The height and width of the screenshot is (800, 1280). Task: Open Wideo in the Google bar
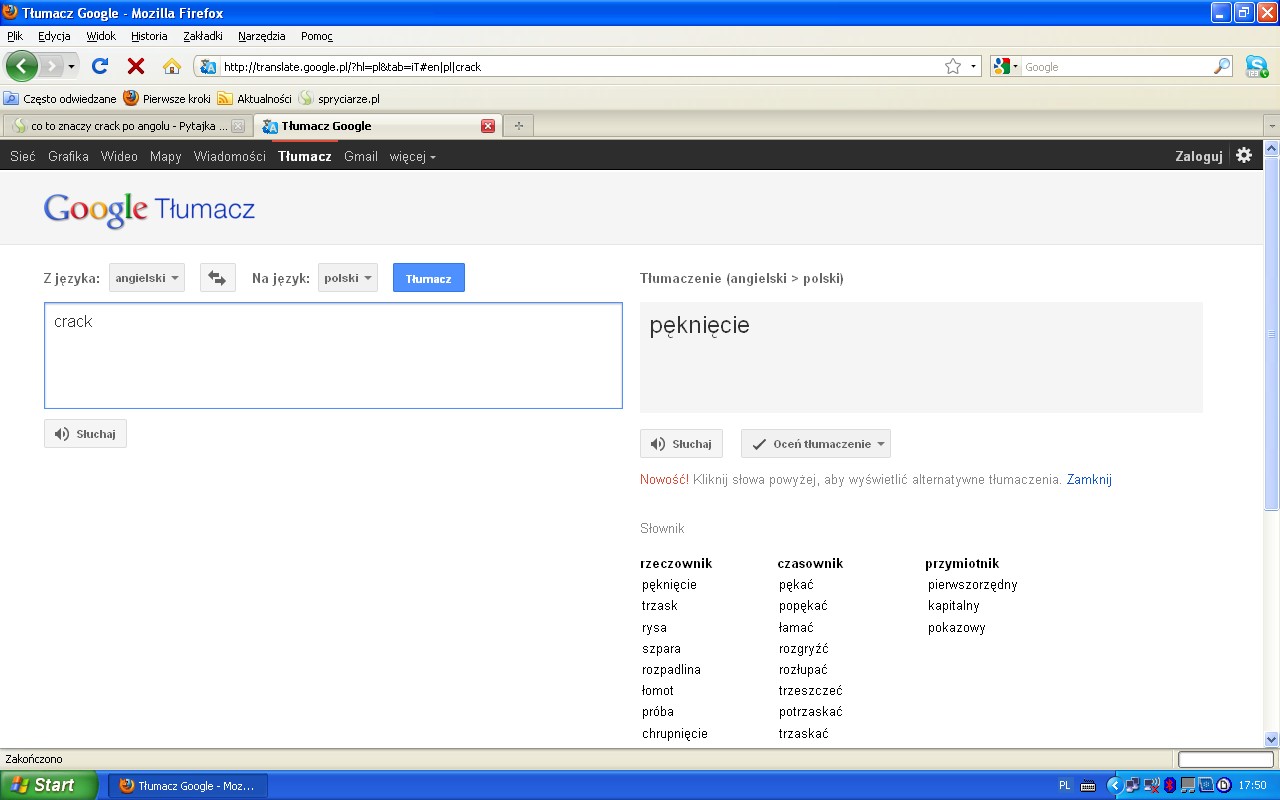click(x=119, y=156)
